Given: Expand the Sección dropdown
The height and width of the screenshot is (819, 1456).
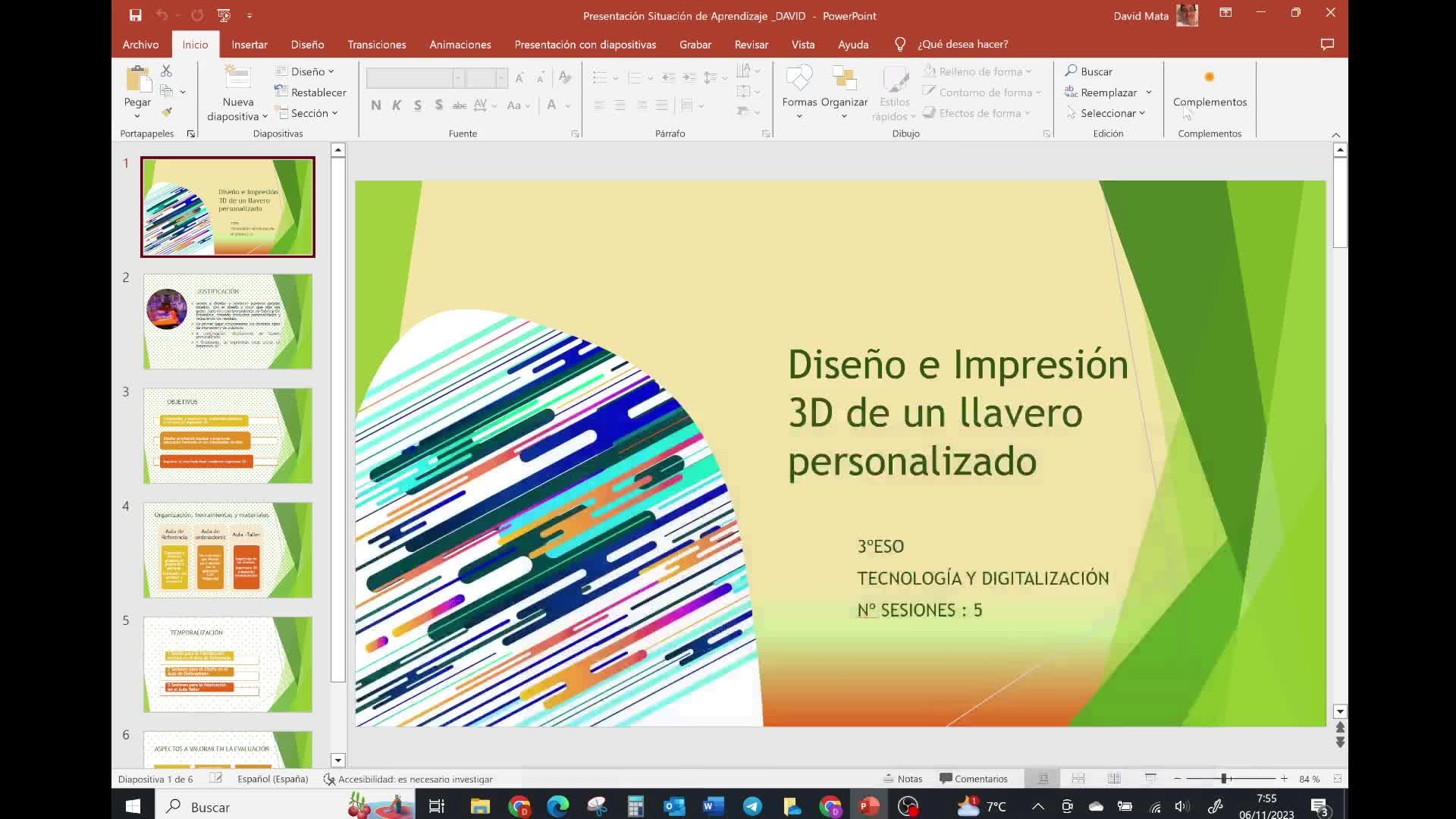Looking at the screenshot, I should (x=309, y=113).
